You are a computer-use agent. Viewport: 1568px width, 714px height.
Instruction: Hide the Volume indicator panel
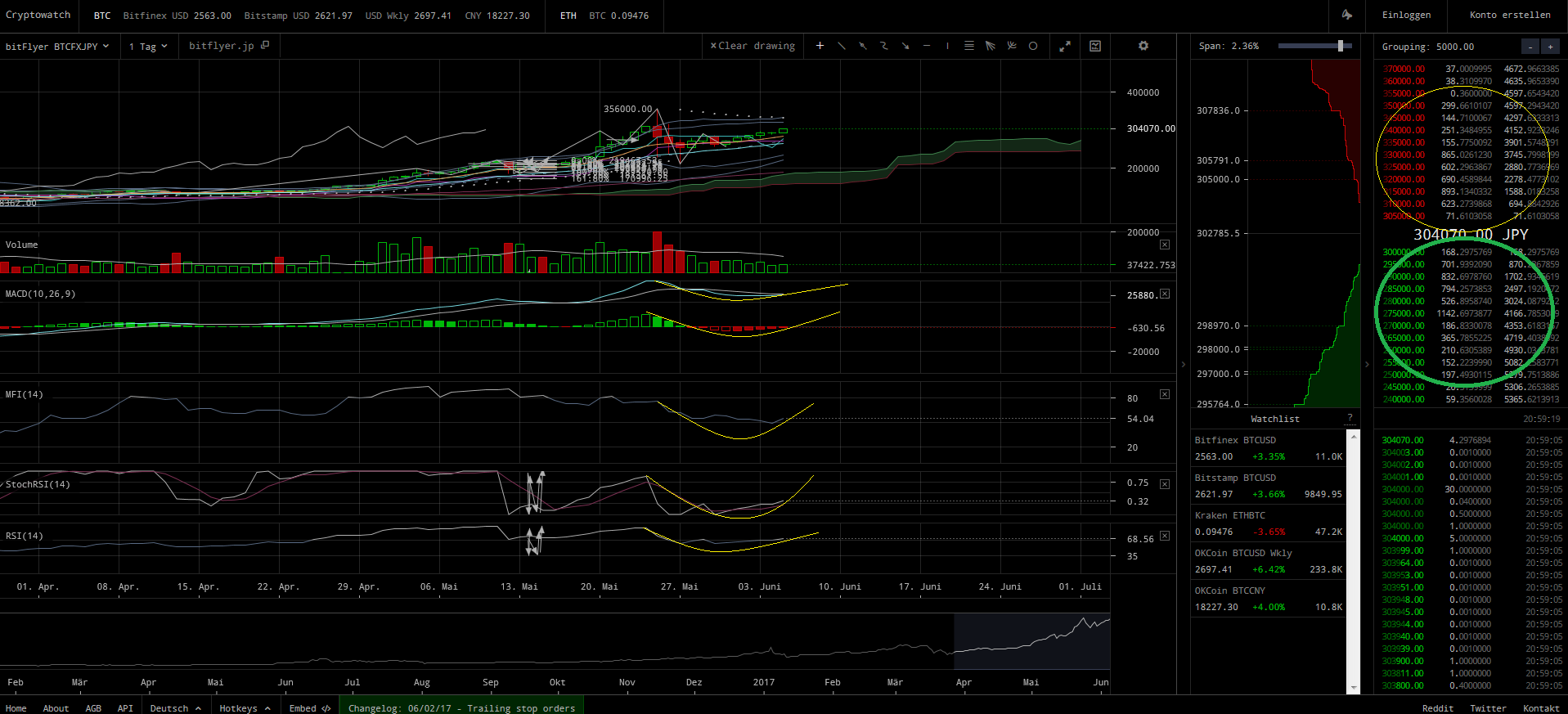[x=1165, y=245]
